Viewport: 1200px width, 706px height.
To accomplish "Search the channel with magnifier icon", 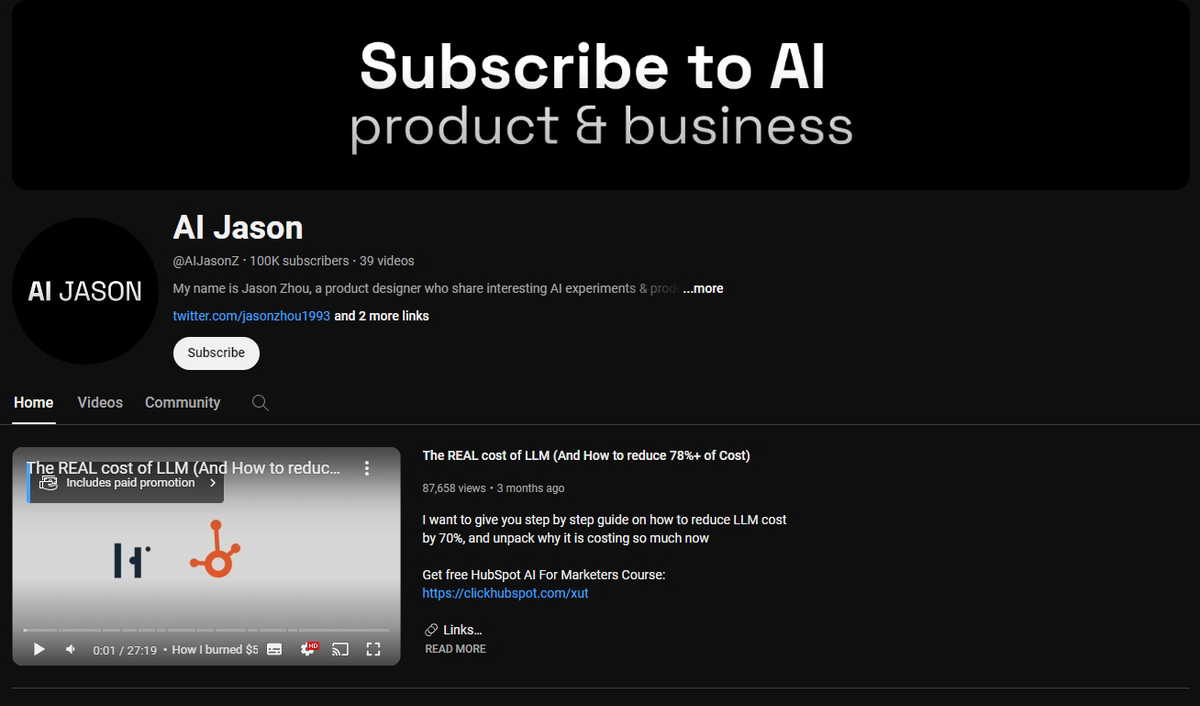I will pos(260,403).
